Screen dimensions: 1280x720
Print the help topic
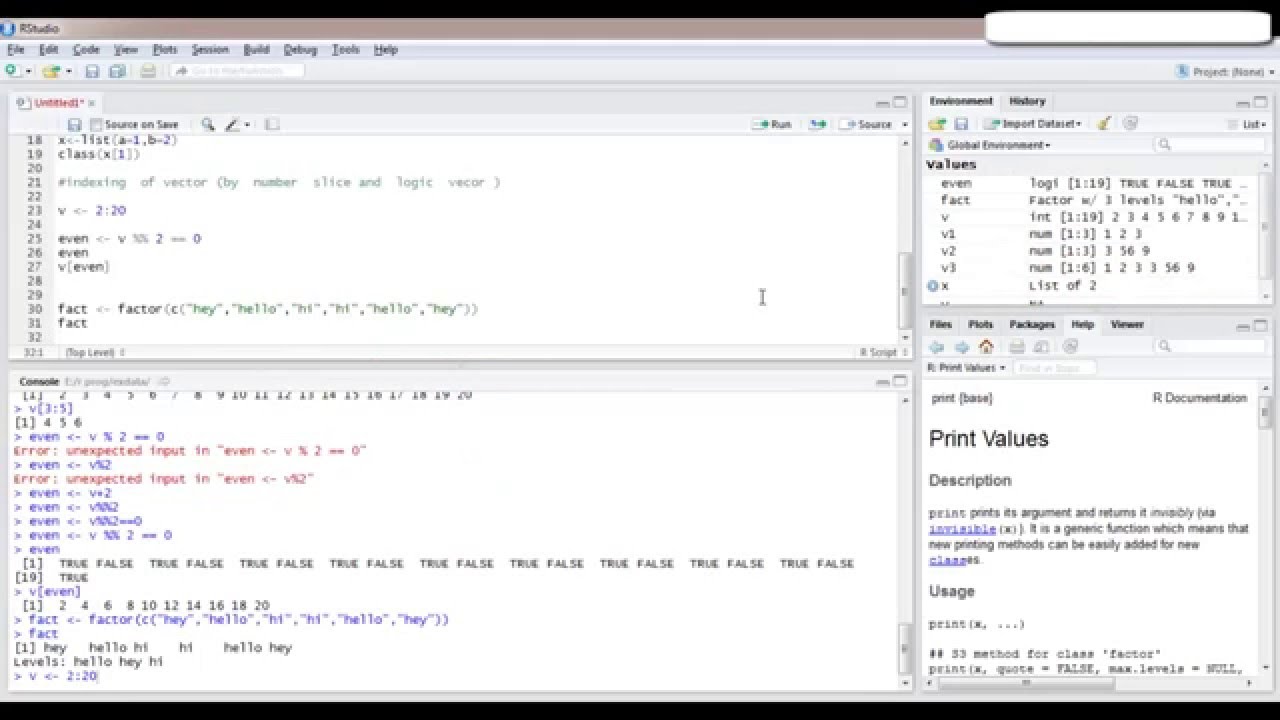pyautogui.click(x=1016, y=347)
